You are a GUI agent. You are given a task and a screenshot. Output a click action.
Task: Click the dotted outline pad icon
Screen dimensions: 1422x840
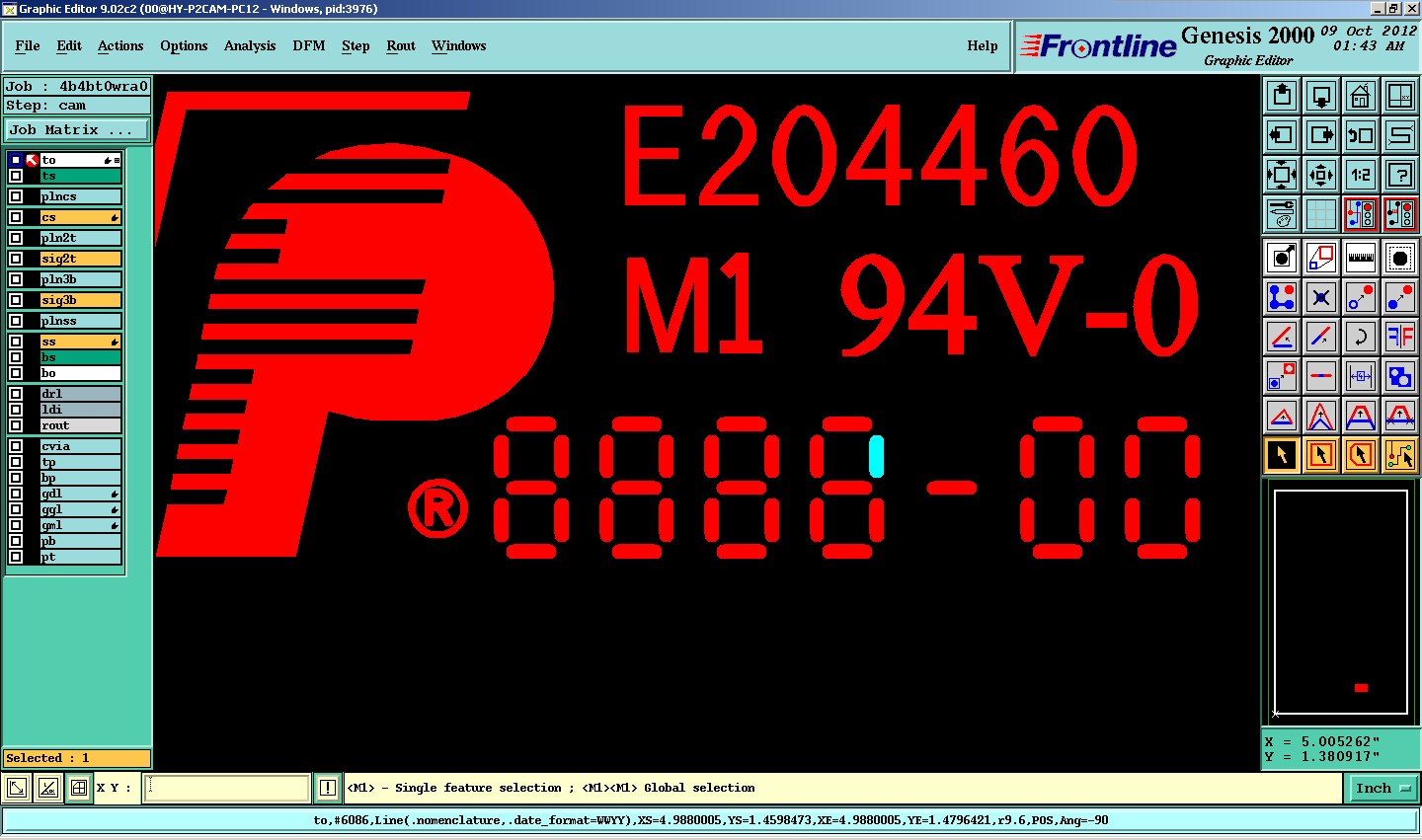click(1400, 259)
